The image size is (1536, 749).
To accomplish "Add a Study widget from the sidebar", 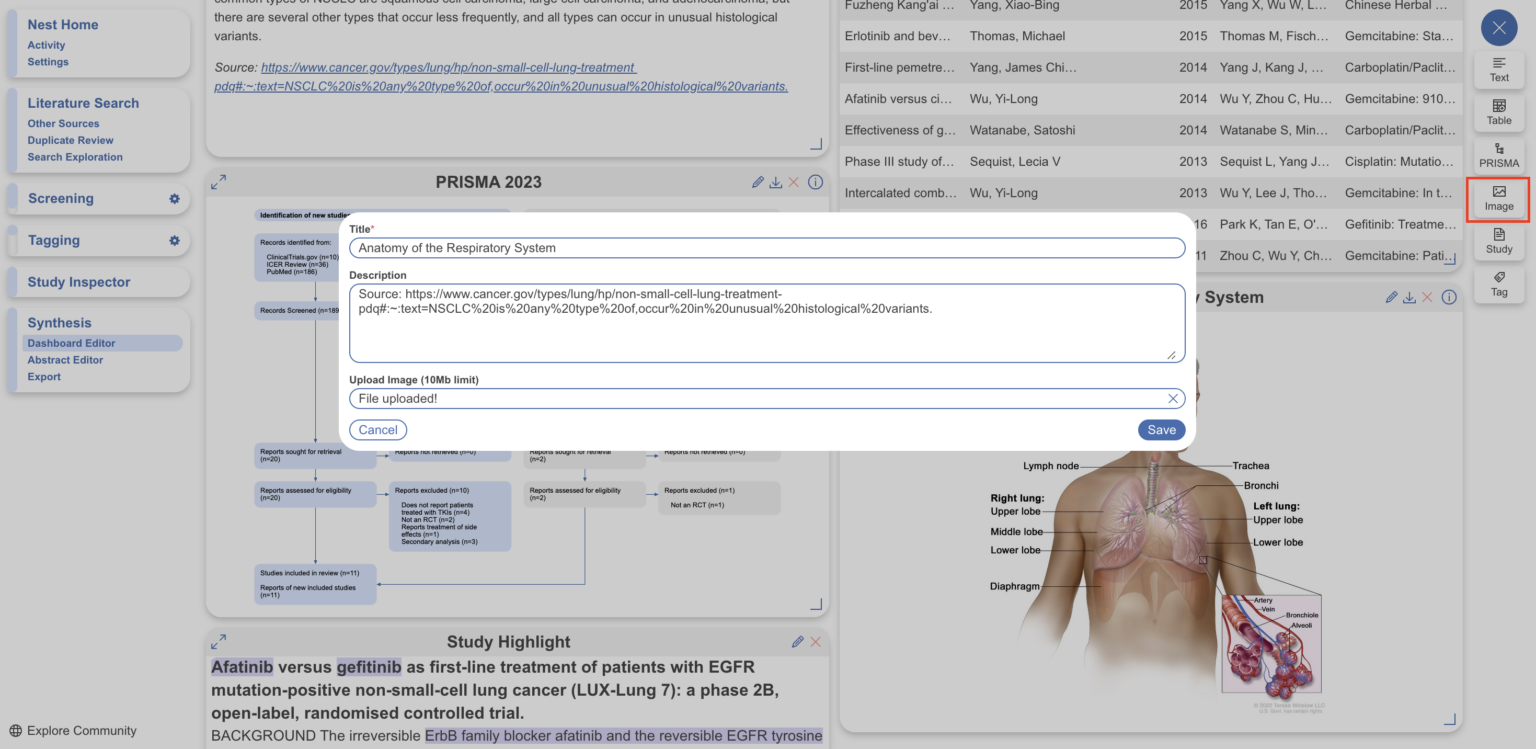I will pyautogui.click(x=1498, y=240).
